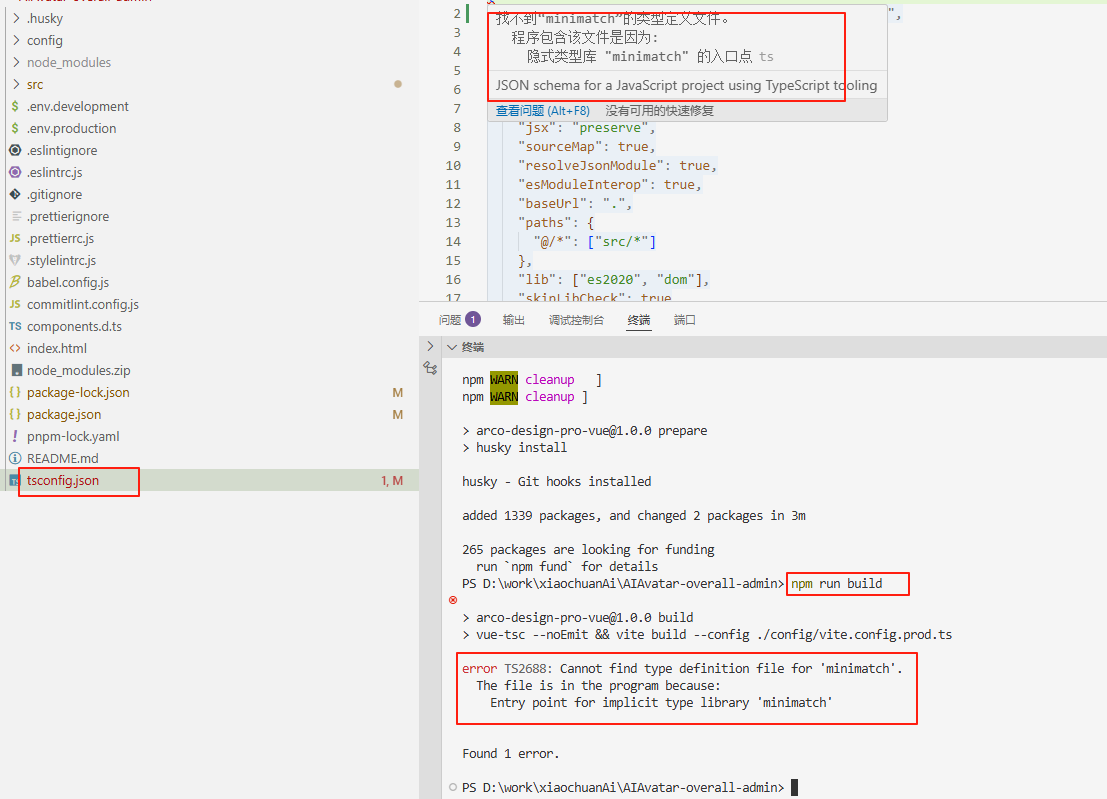Click the tsconfig.json file icon
The width and height of the screenshot is (1107, 799).
(x=14, y=481)
